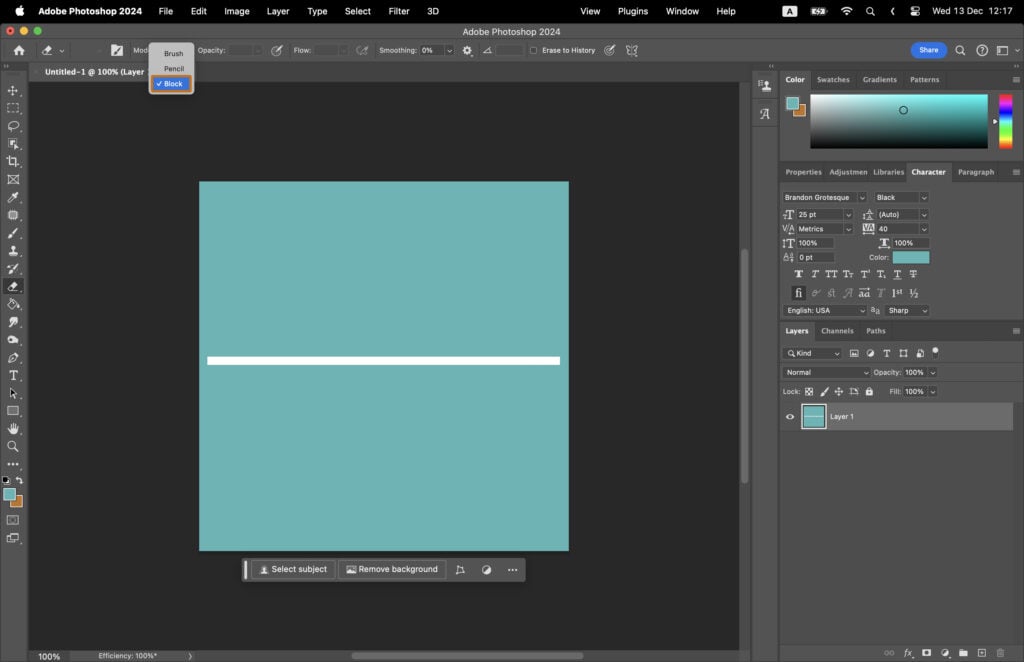Click the foreground color swatch at toolbar bottom
Screen dimensions: 1024x662
[x=10, y=494]
